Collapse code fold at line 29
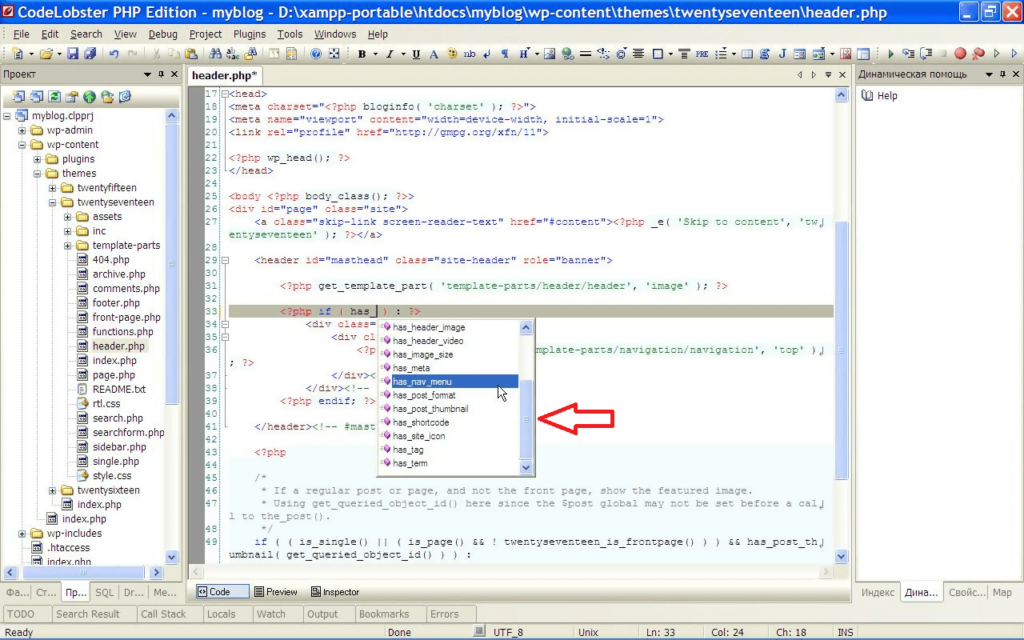This screenshot has width=1024, height=640. pyautogui.click(x=225, y=260)
